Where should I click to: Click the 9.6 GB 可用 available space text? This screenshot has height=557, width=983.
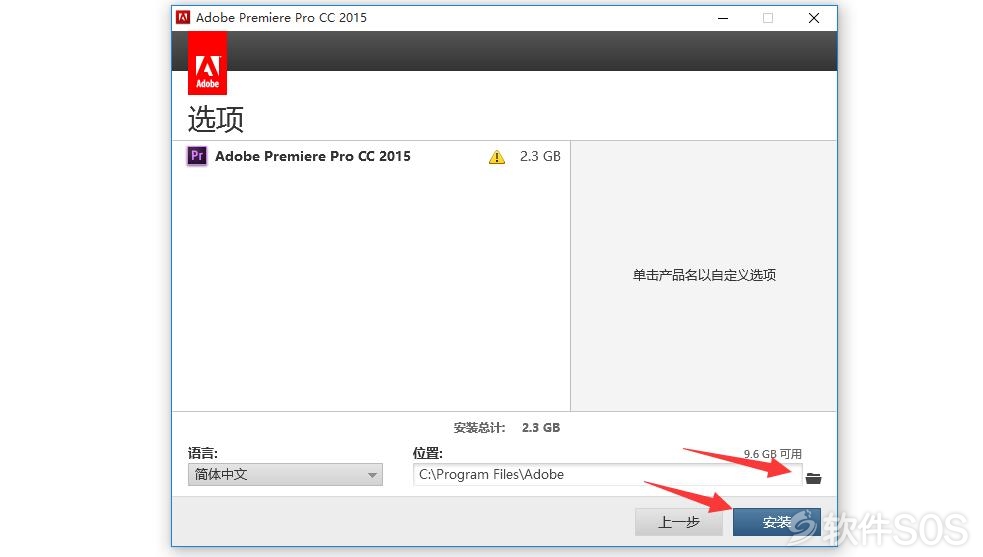point(772,454)
